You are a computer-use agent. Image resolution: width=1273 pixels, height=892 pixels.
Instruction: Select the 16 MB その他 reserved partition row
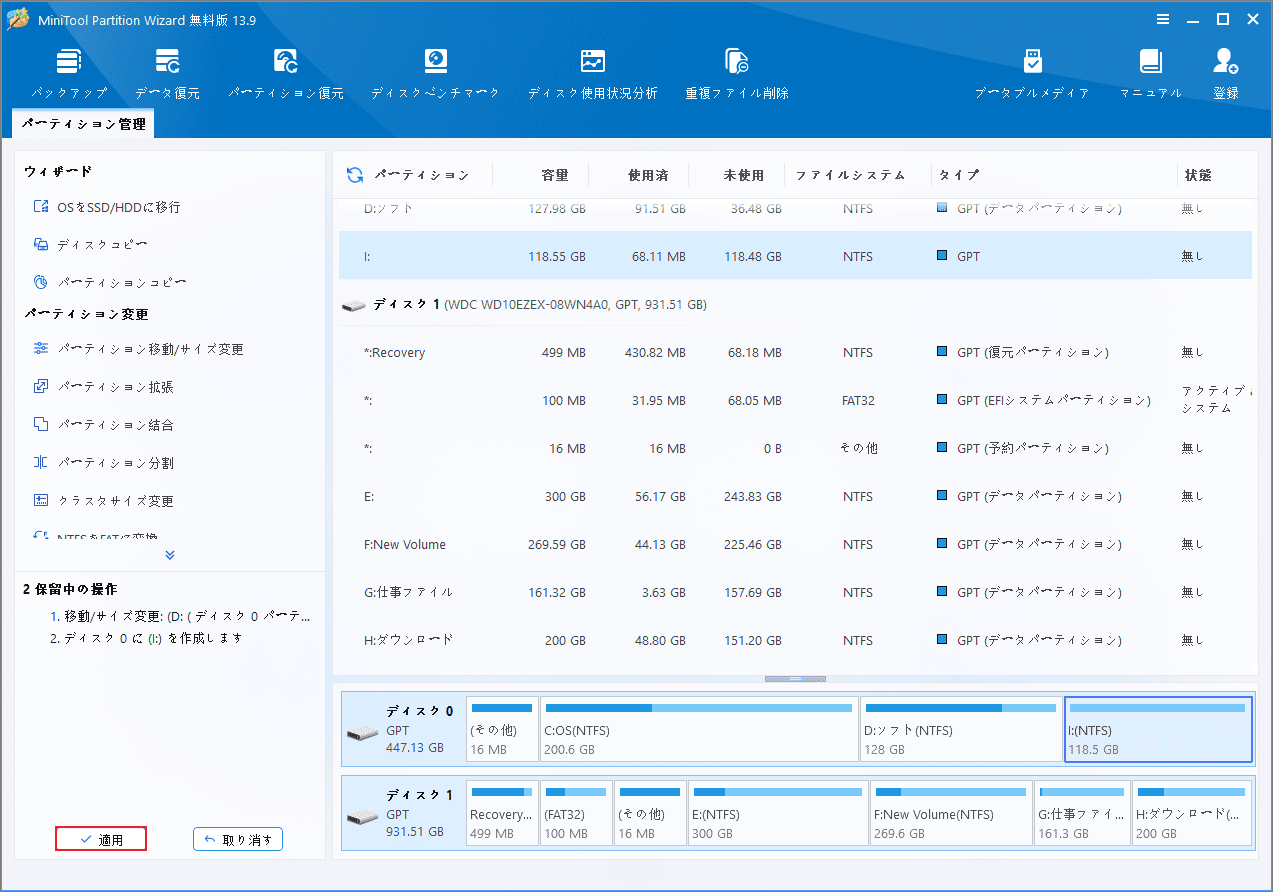[795, 448]
